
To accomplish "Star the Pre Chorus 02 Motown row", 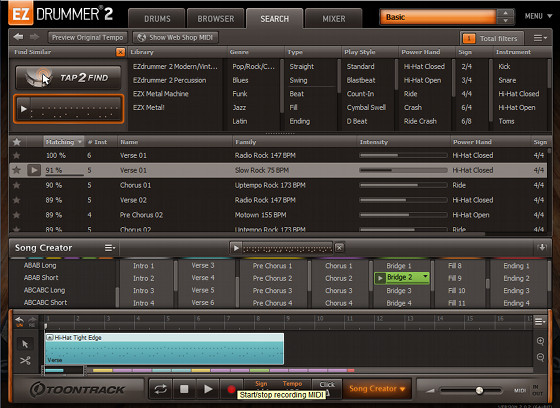I will (16, 215).
